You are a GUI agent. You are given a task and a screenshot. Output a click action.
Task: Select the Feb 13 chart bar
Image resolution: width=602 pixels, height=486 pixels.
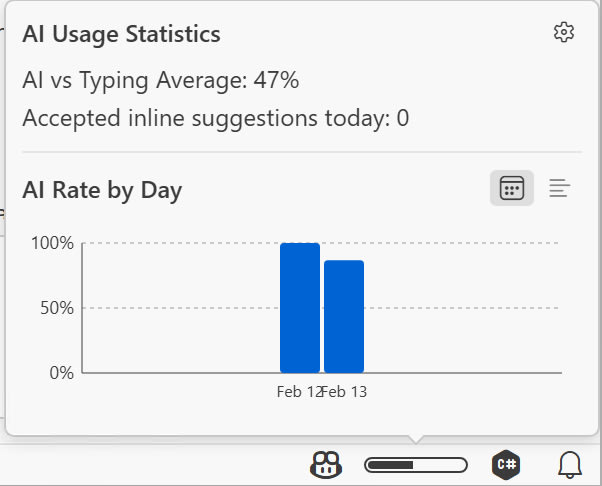tap(344, 316)
